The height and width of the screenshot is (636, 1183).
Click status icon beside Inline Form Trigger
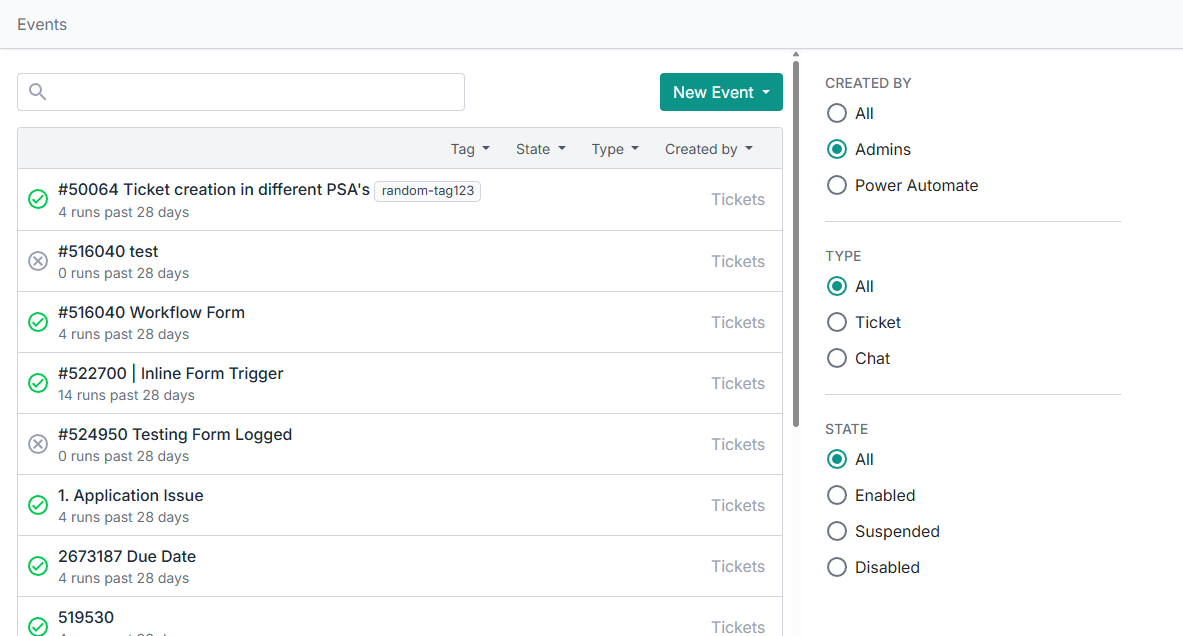[x=38, y=383]
